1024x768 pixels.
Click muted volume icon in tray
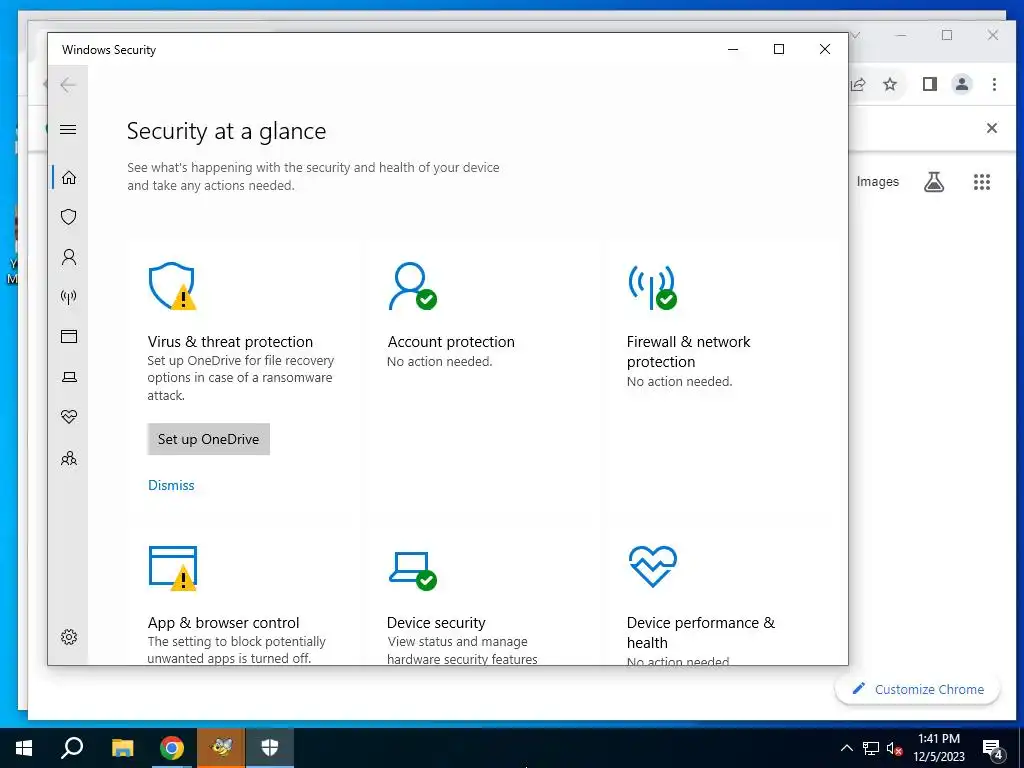click(x=895, y=748)
